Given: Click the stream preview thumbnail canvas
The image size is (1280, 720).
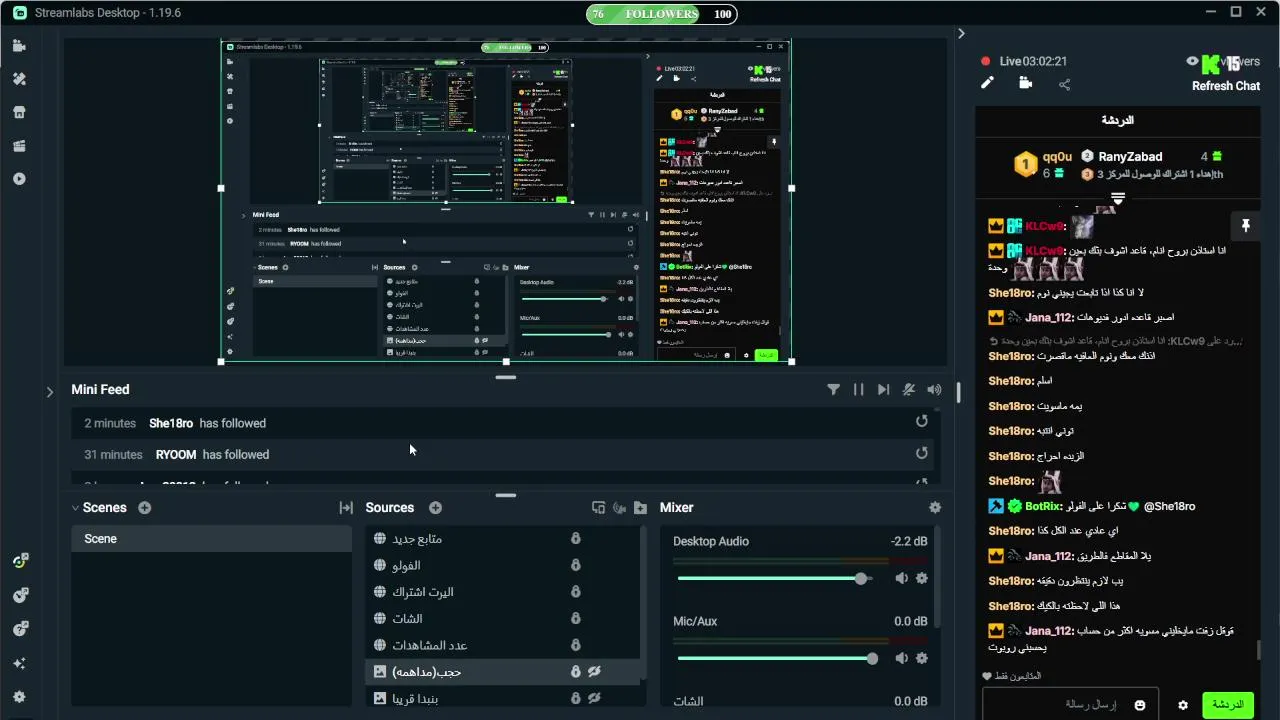Looking at the screenshot, I should (506, 201).
